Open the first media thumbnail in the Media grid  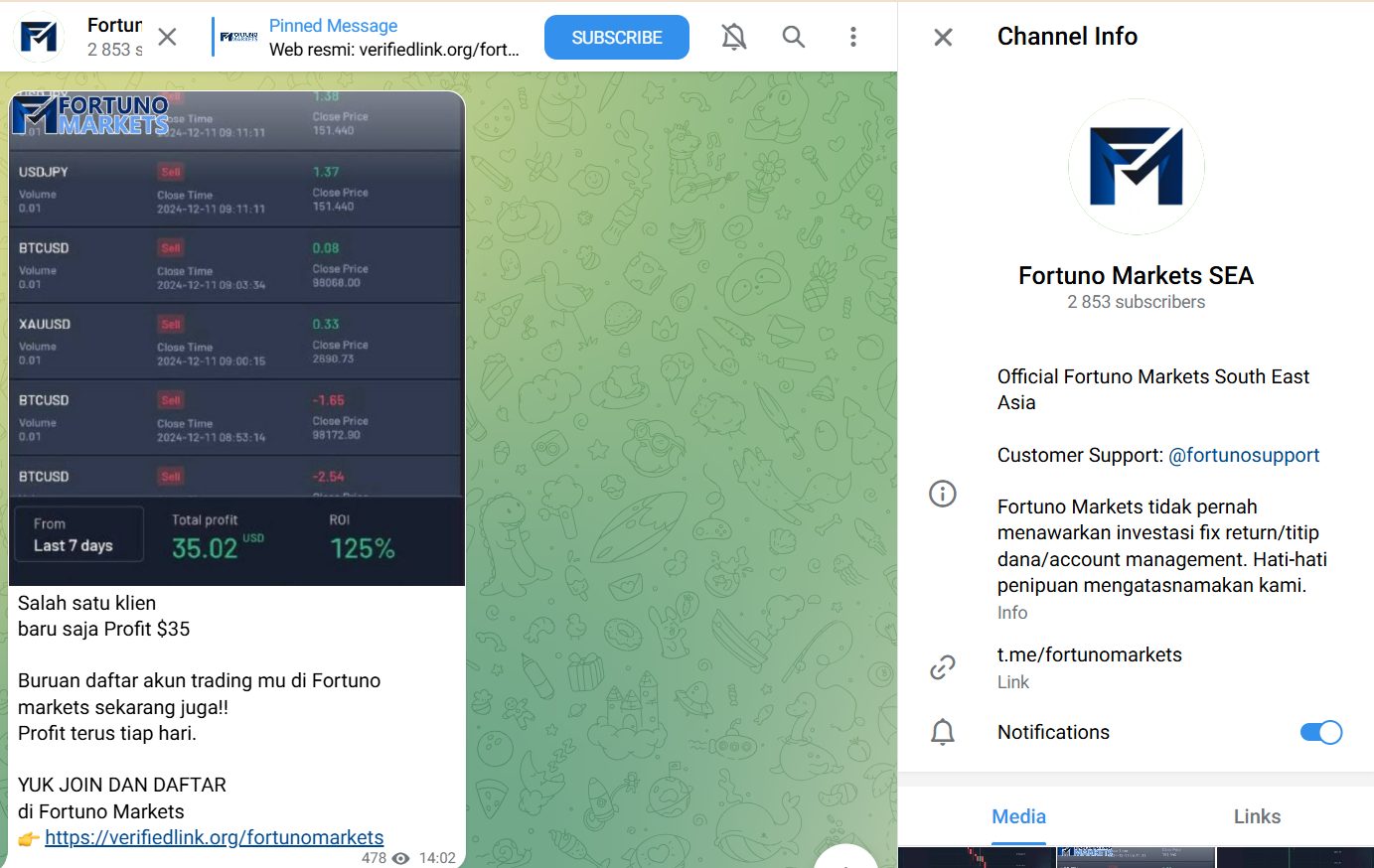point(977,857)
